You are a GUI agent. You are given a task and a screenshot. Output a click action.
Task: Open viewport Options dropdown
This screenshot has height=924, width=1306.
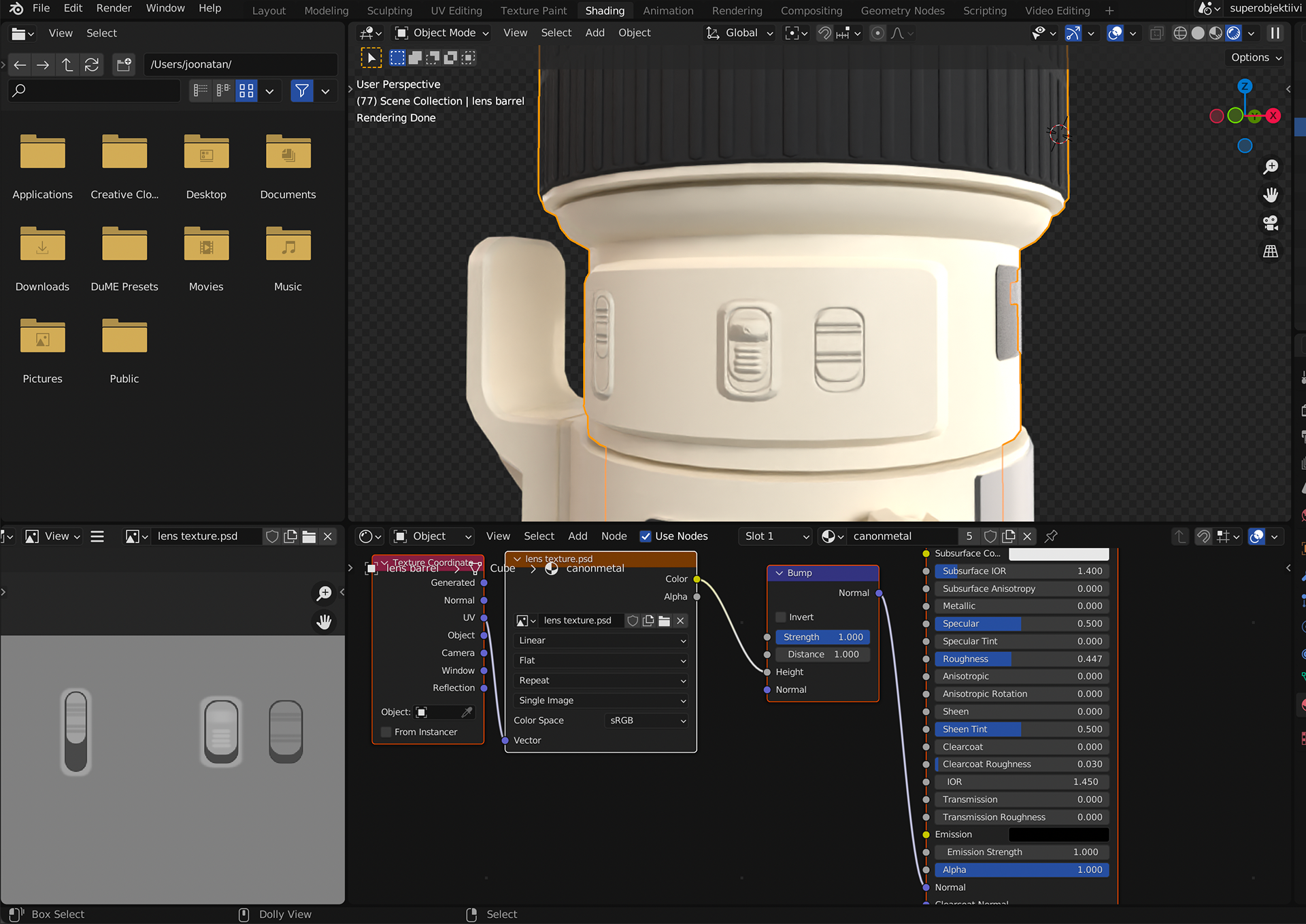(1256, 58)
